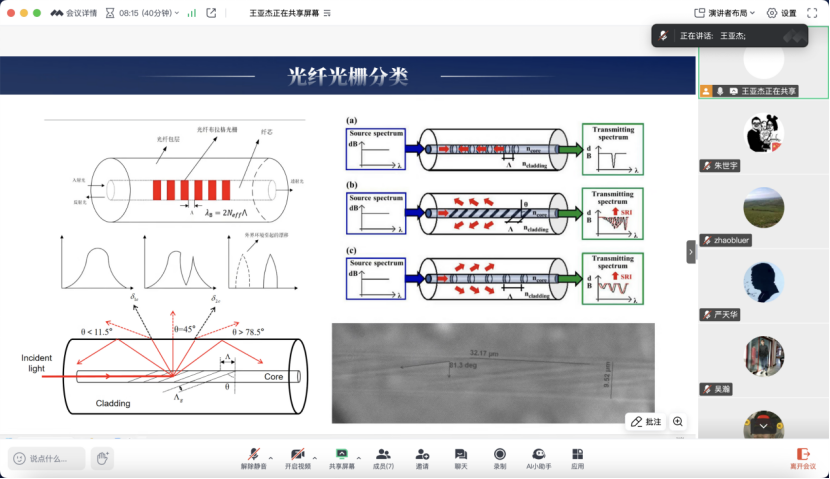Viewport: 830px width, 479px height.
Task: Click the 邀请 invite icon
Action: 422,454
